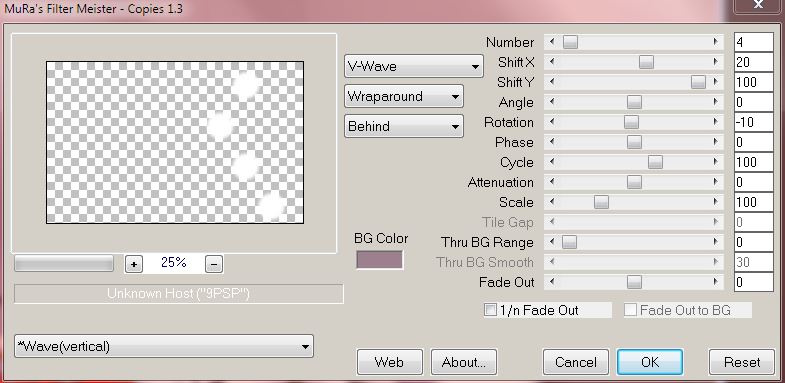Click the 25% zoom level text
Screen dimensions: 785x383
point(174,262)
